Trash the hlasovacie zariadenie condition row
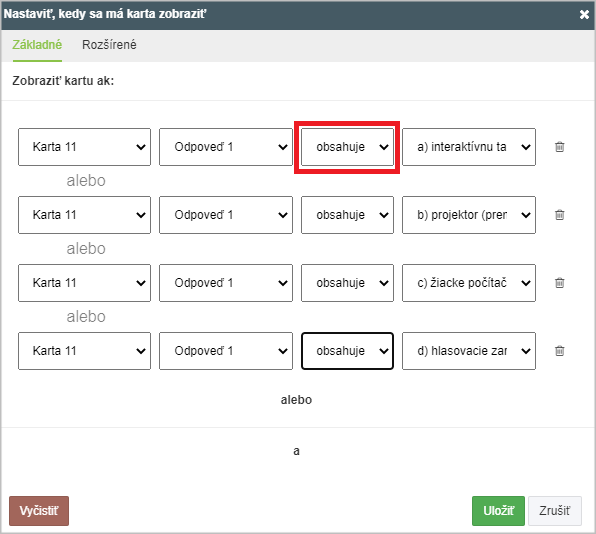 click(x=560, y=351)
